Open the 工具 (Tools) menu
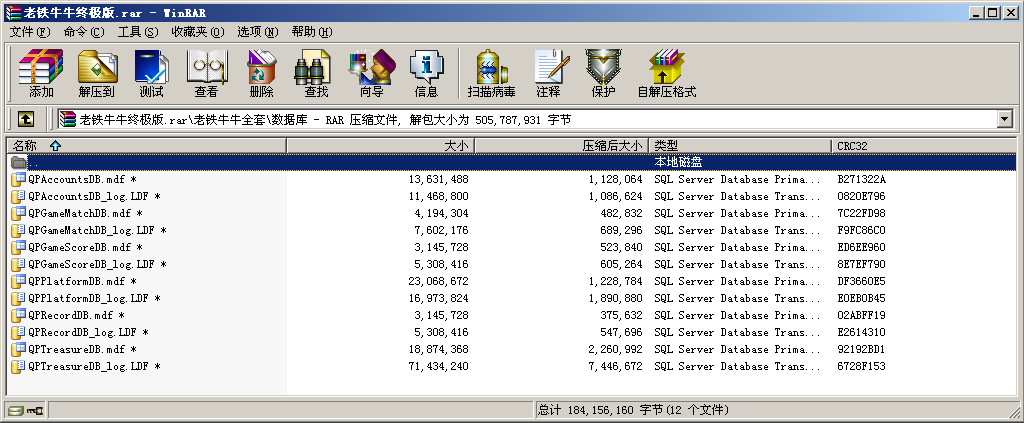The image size is (1024, 423). [x=137, y=32]
